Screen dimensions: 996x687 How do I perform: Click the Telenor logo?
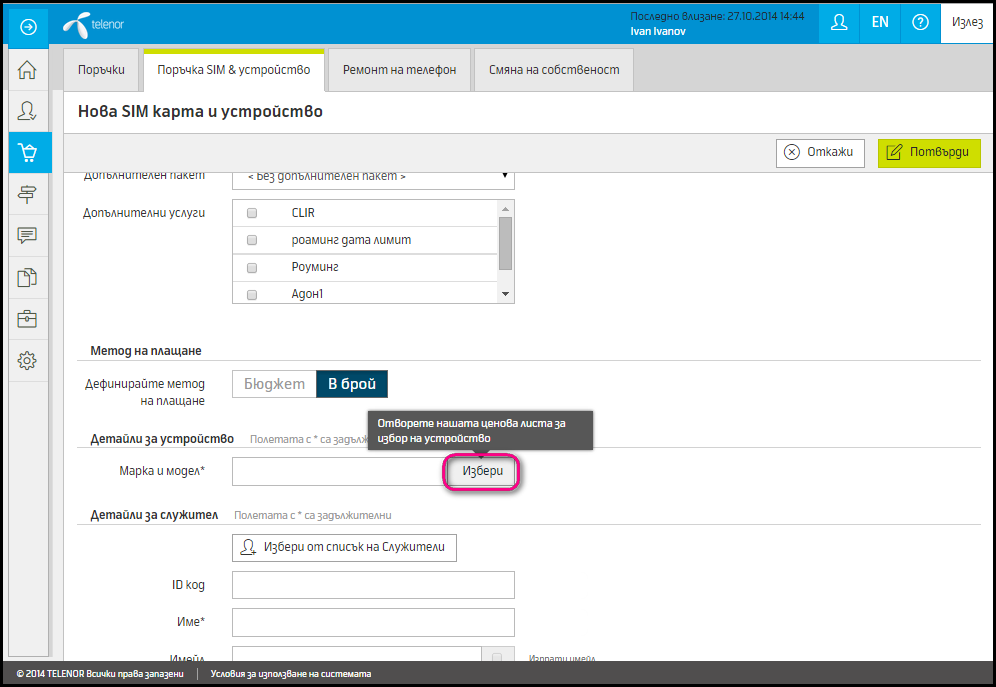coord(93,25)
